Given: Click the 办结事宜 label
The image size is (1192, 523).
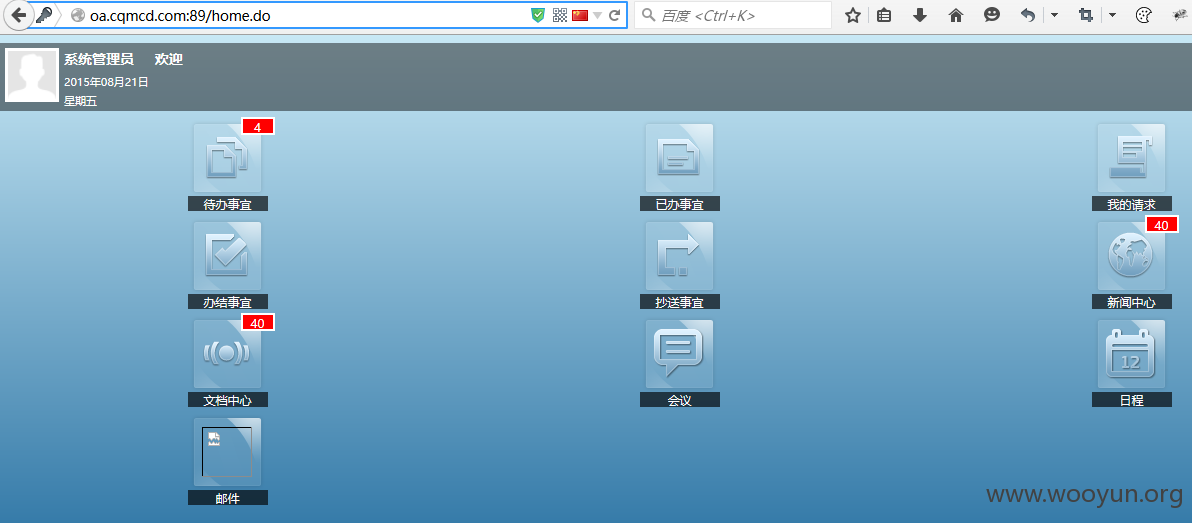Looking at the screenshot, I should (228, 302).
